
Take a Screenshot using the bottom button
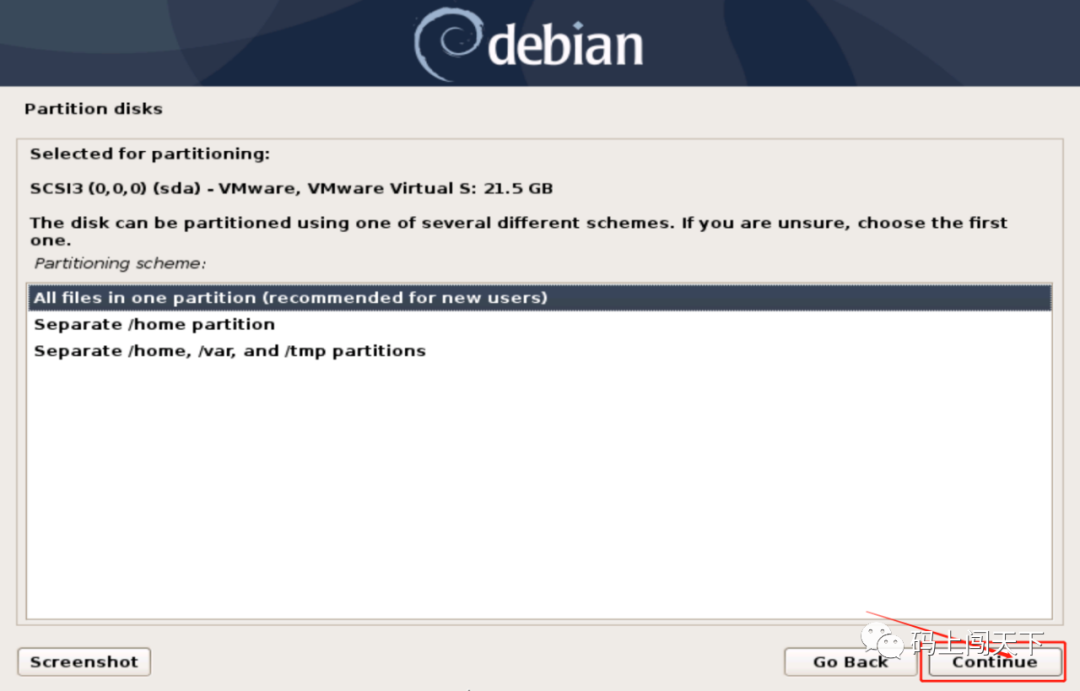[x=84, y=662]
